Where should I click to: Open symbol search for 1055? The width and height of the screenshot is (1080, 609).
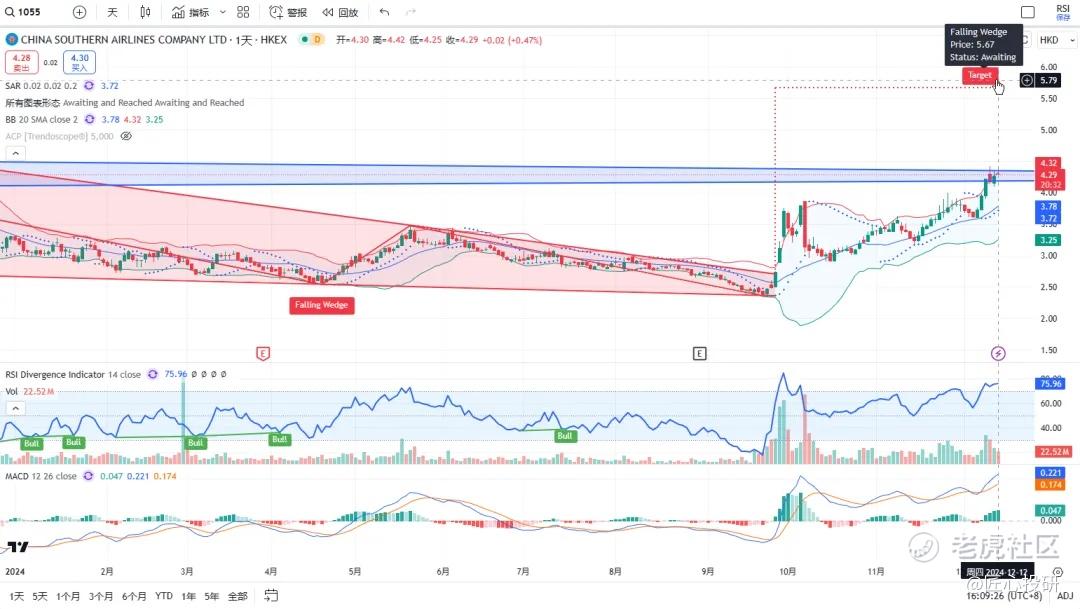[23, 12]
